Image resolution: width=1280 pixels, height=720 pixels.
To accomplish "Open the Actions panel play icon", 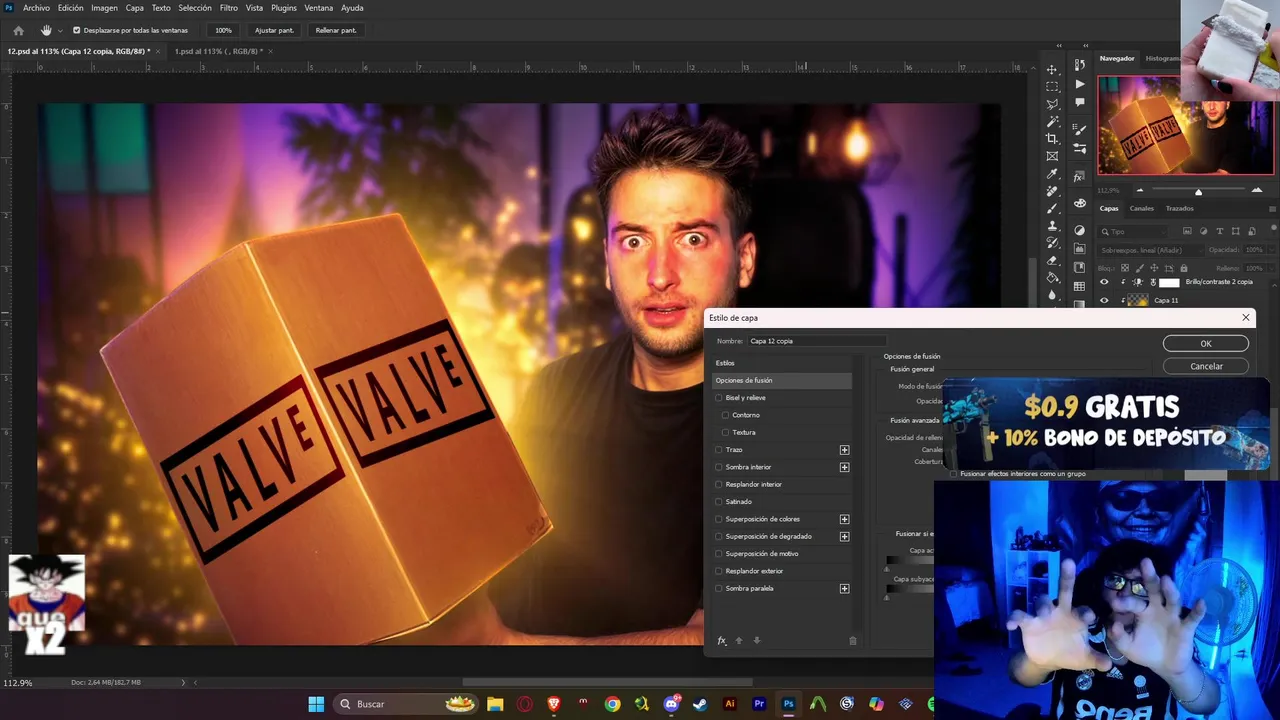I will tap(1079, 84).
